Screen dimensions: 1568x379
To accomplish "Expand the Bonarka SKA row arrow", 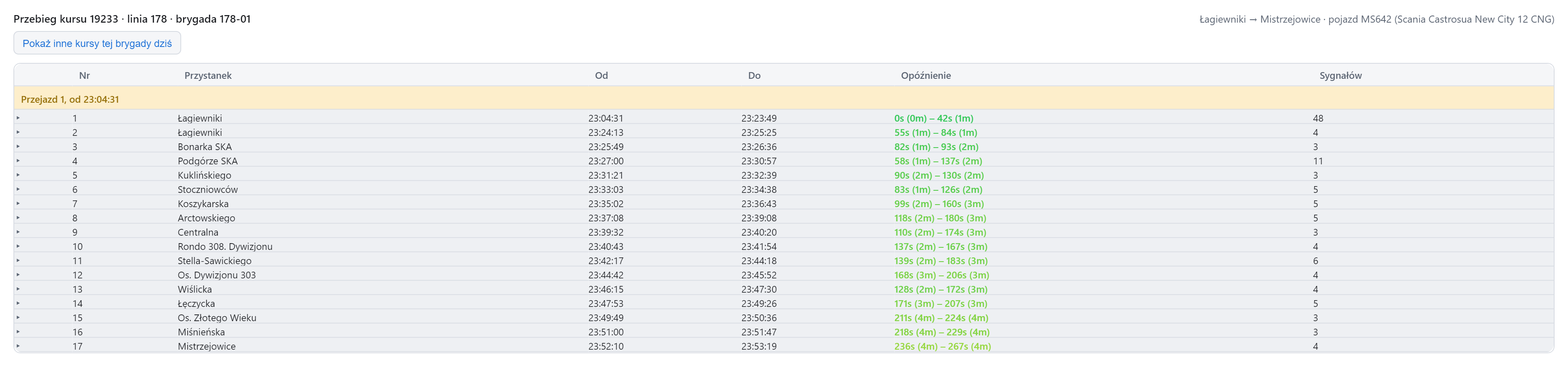I will click(18, 147).
